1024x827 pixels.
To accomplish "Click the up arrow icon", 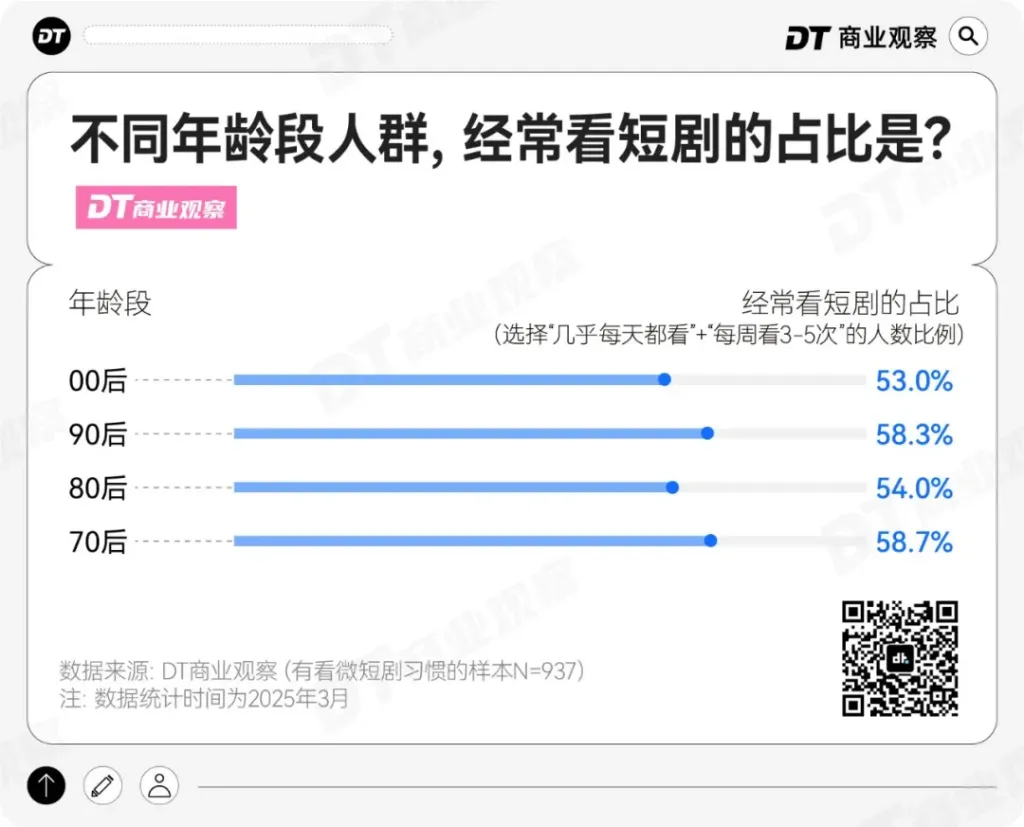I will point(46,785).
